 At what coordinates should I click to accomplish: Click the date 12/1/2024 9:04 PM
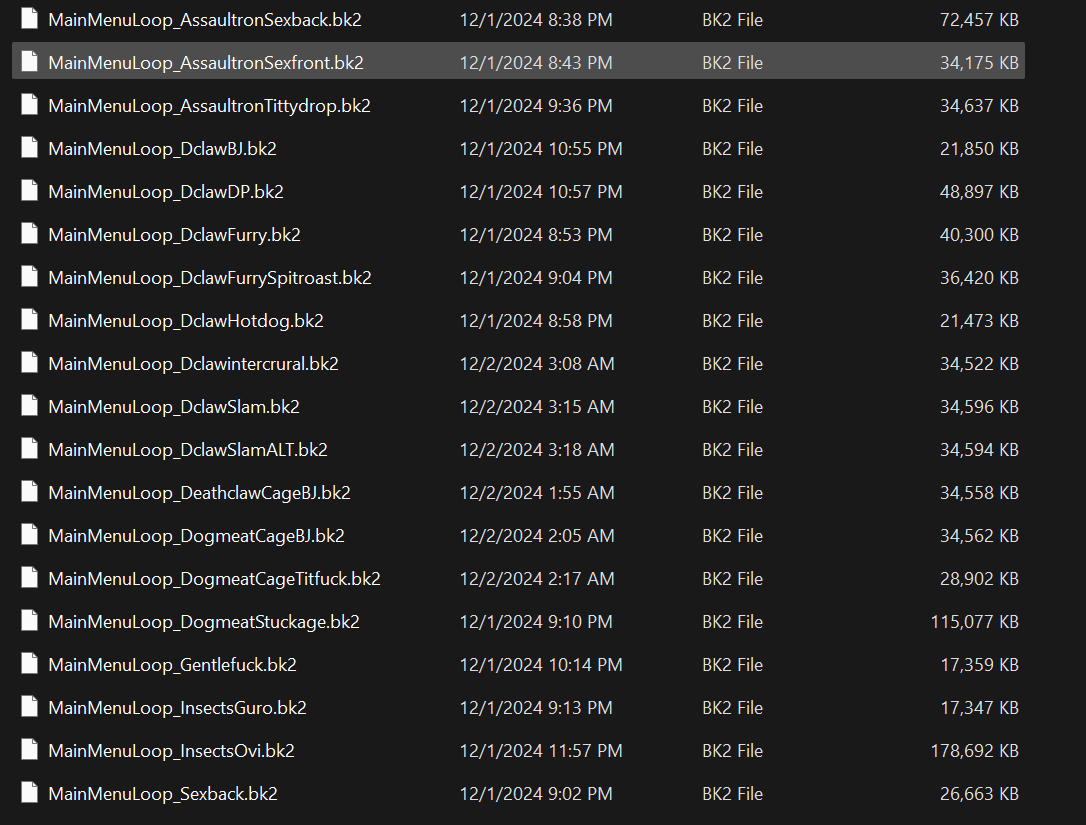point(536,278)
